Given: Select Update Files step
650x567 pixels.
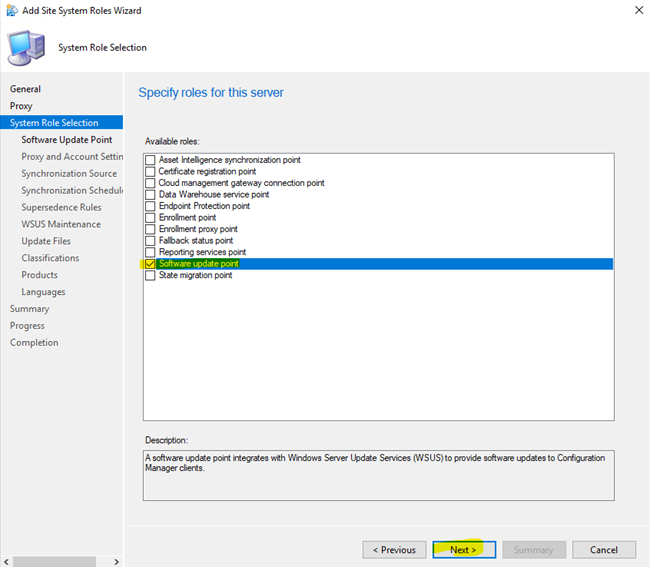Looking at the screenshot, I should (x=46, y=241).
